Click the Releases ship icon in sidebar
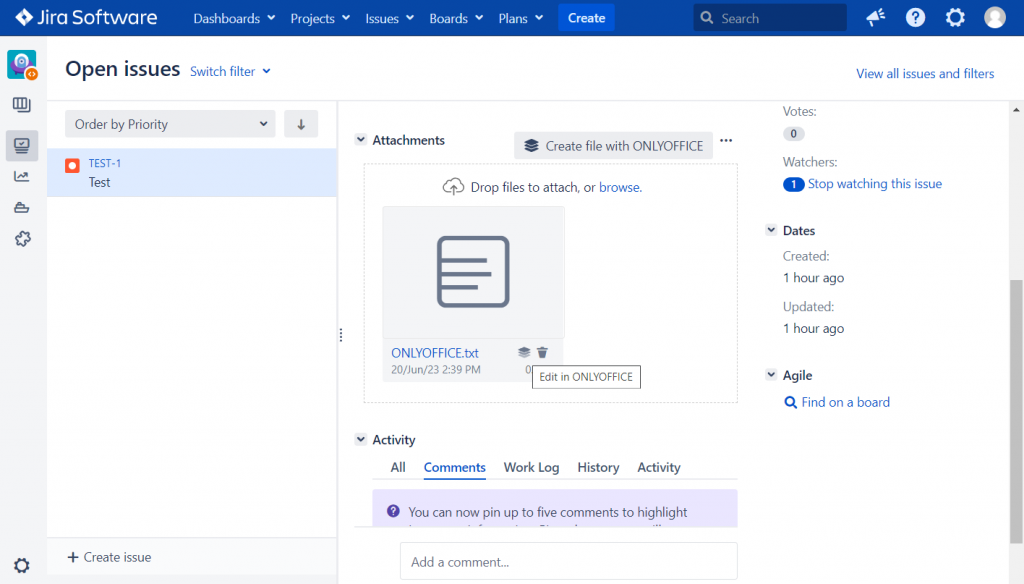 tap(22, 208)
